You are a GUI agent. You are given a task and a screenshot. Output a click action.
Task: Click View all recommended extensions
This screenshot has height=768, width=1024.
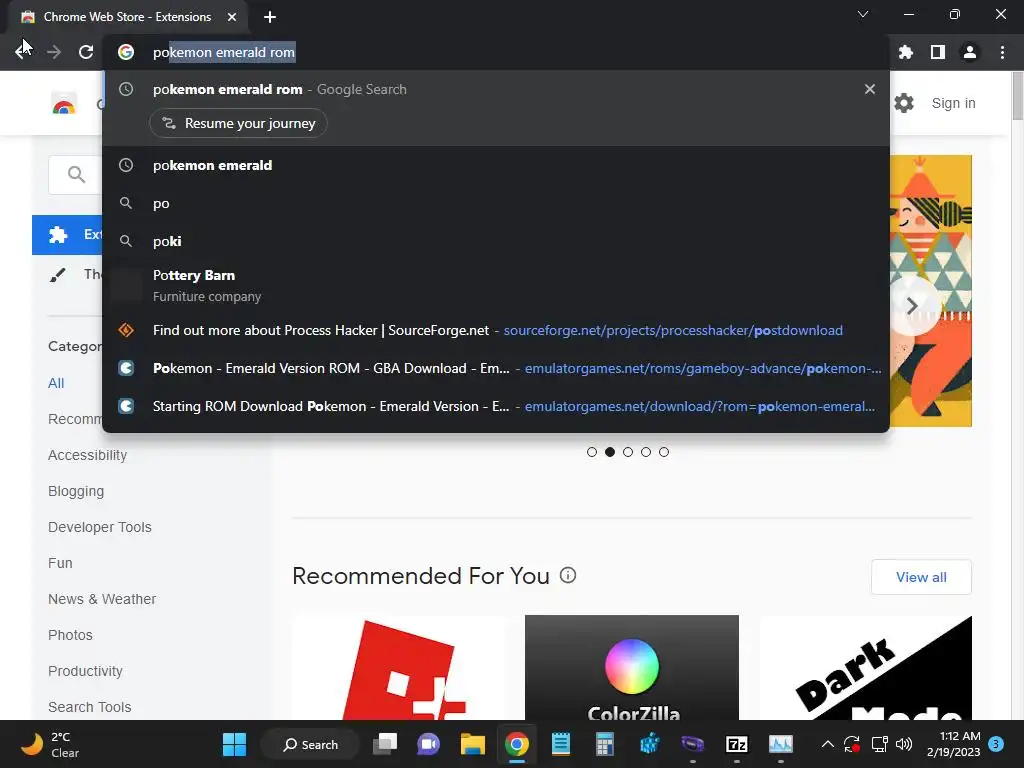point(921,577)
